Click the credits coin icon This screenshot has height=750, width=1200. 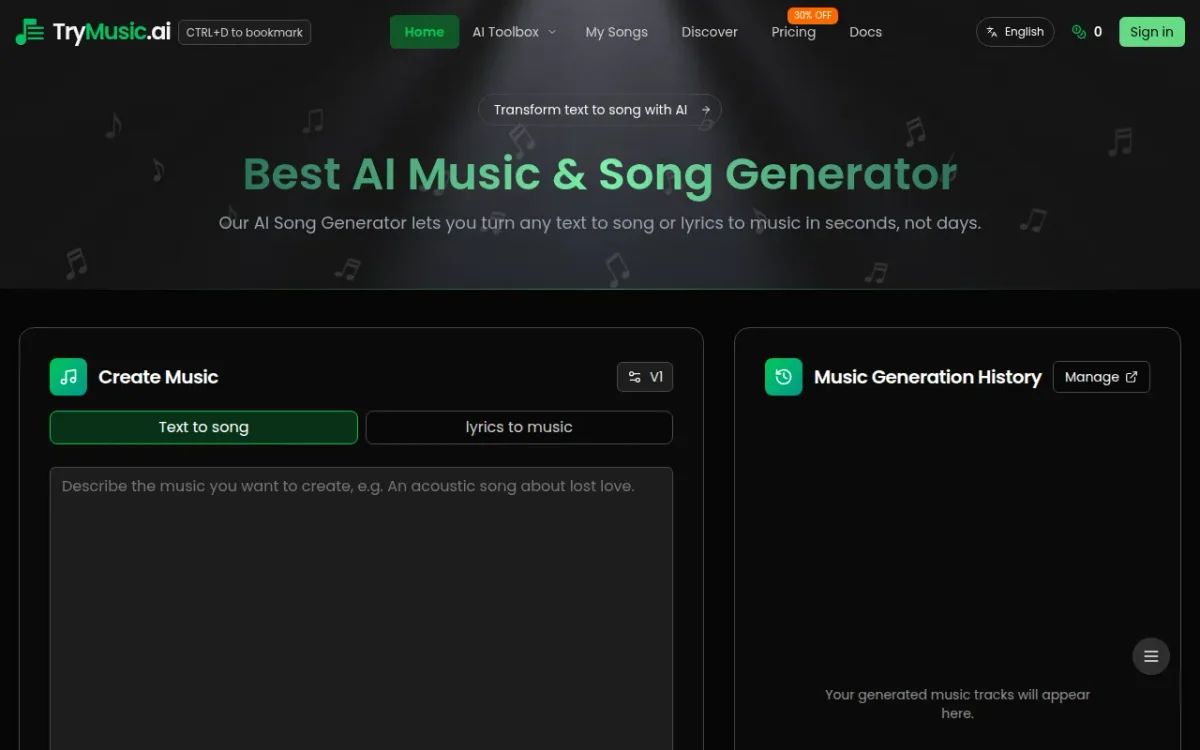(1079, 32)
